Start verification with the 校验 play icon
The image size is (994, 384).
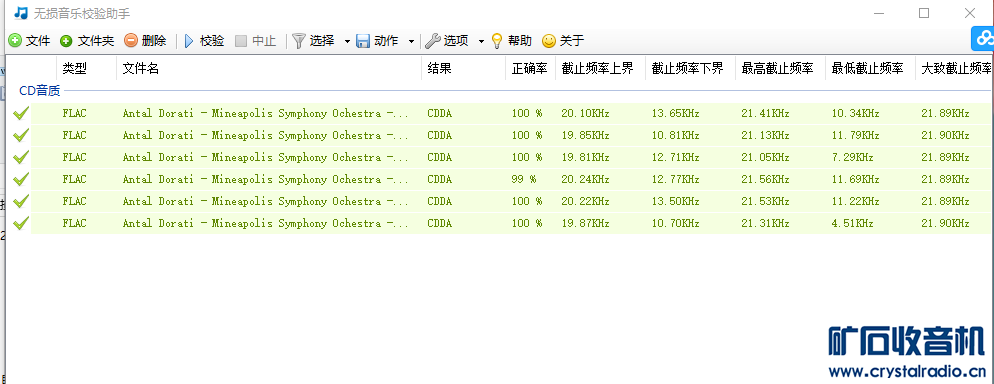click(x=188, y=41)
